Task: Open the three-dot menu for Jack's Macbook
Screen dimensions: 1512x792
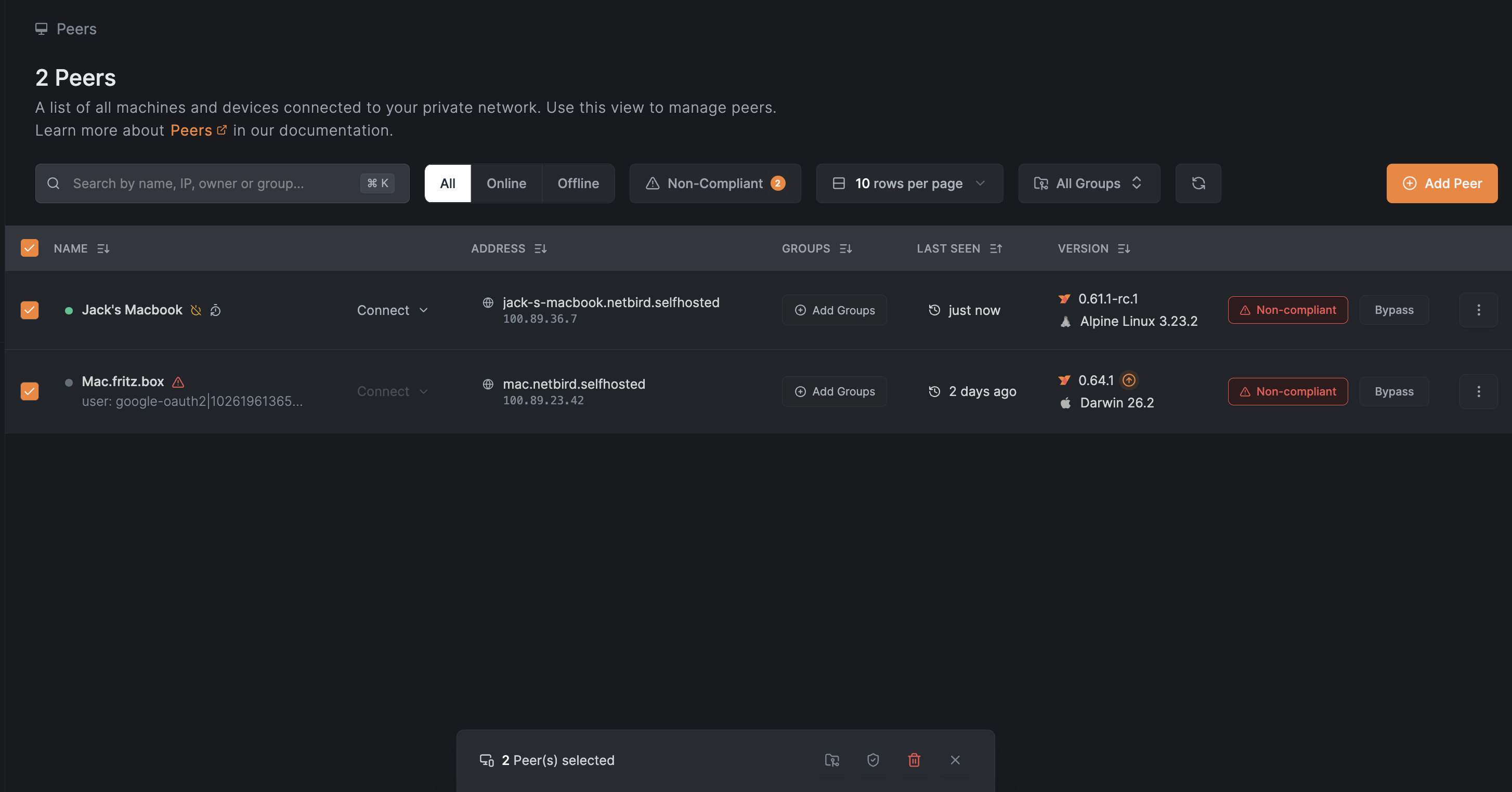Action: (1478, 310)
